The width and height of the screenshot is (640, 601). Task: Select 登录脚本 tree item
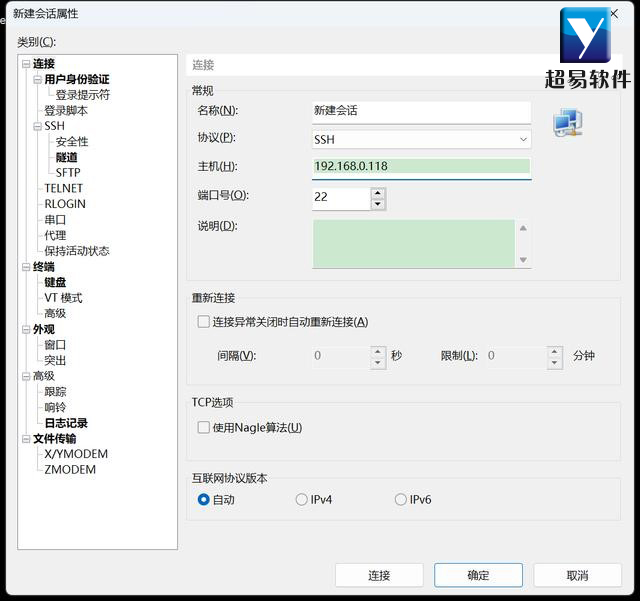coord(66,111)
